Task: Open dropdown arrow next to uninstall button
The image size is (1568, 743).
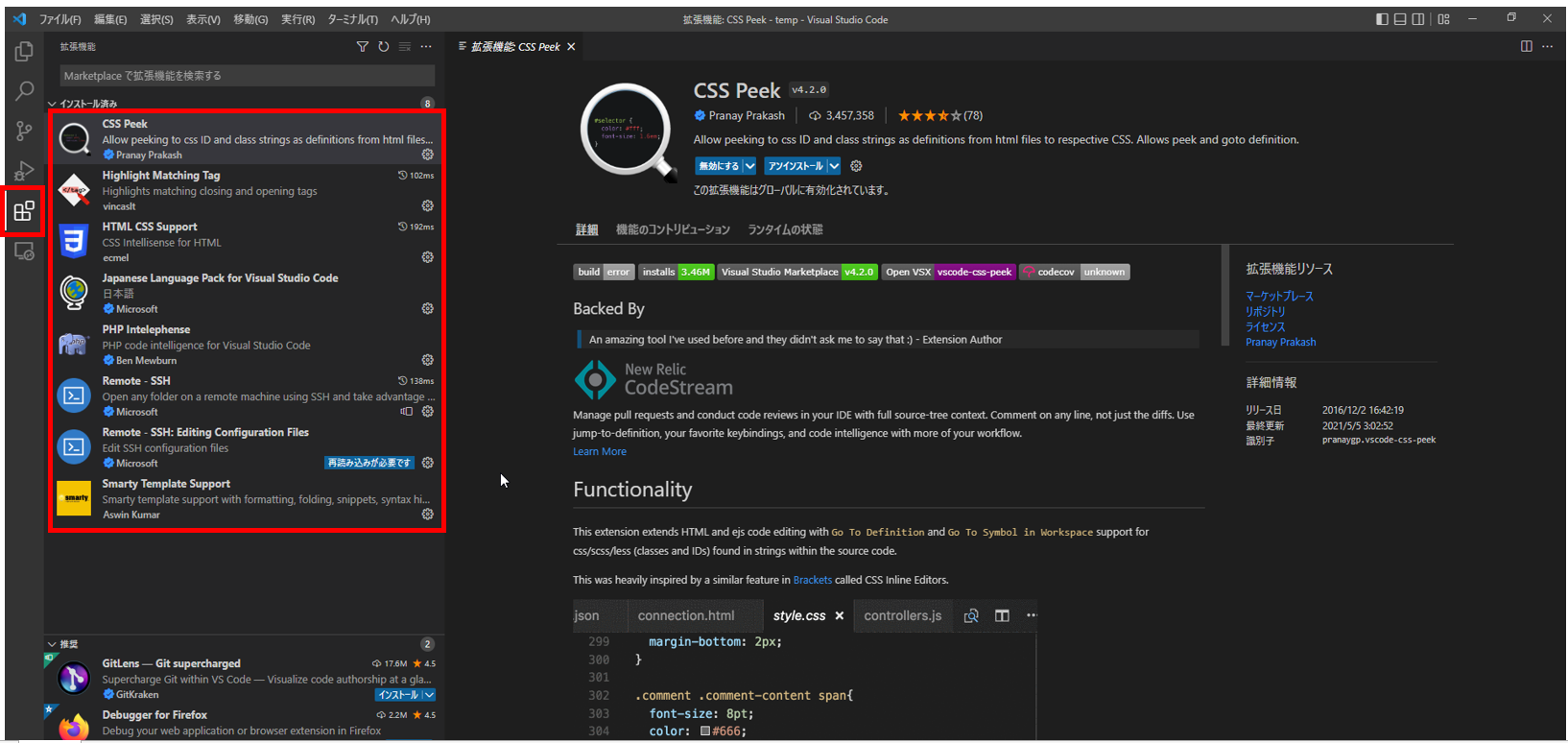Action: 834,166
